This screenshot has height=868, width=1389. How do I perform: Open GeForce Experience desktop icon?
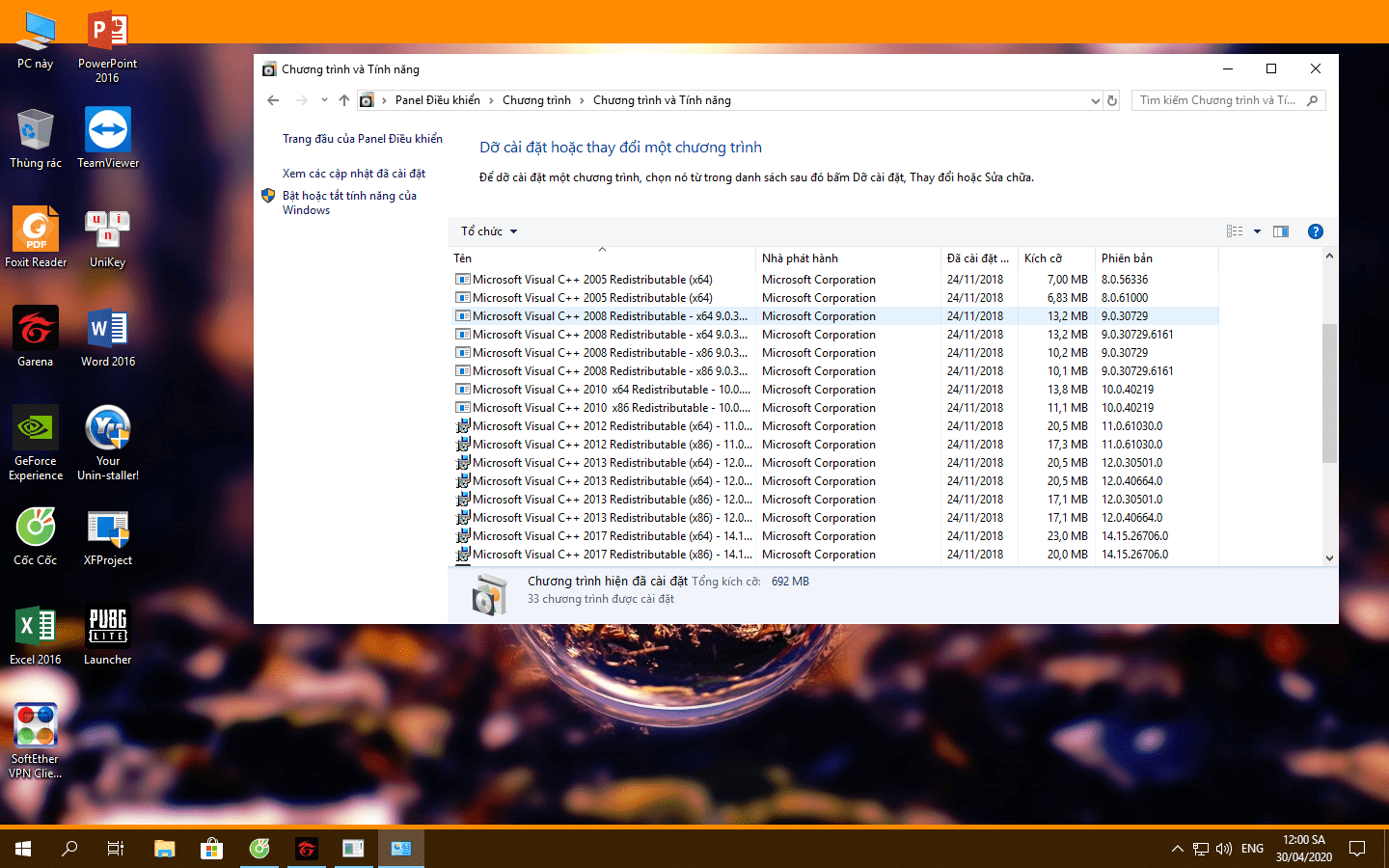pos(36,443)
